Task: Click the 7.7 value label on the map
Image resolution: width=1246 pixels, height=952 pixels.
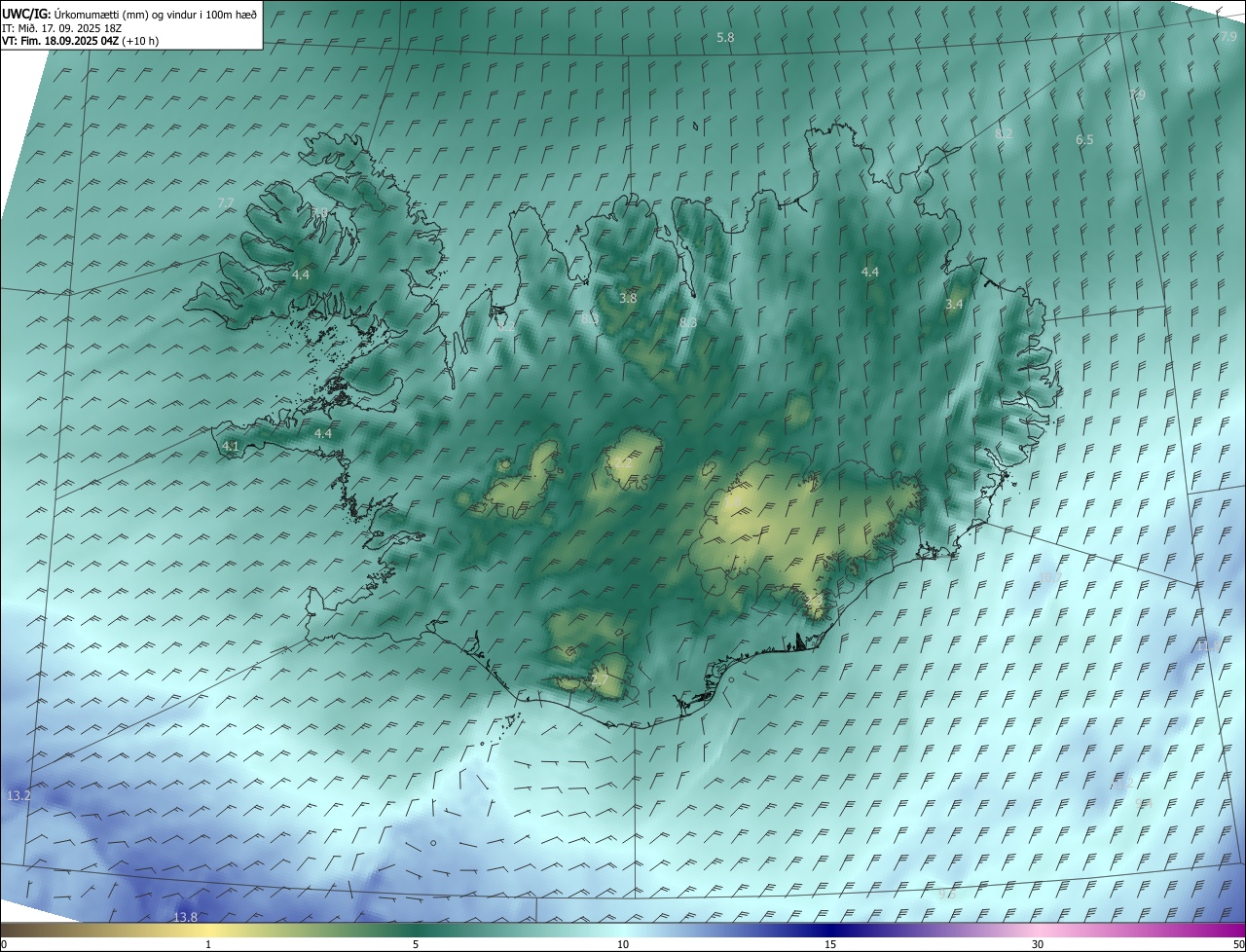Action: coord(226,202)
